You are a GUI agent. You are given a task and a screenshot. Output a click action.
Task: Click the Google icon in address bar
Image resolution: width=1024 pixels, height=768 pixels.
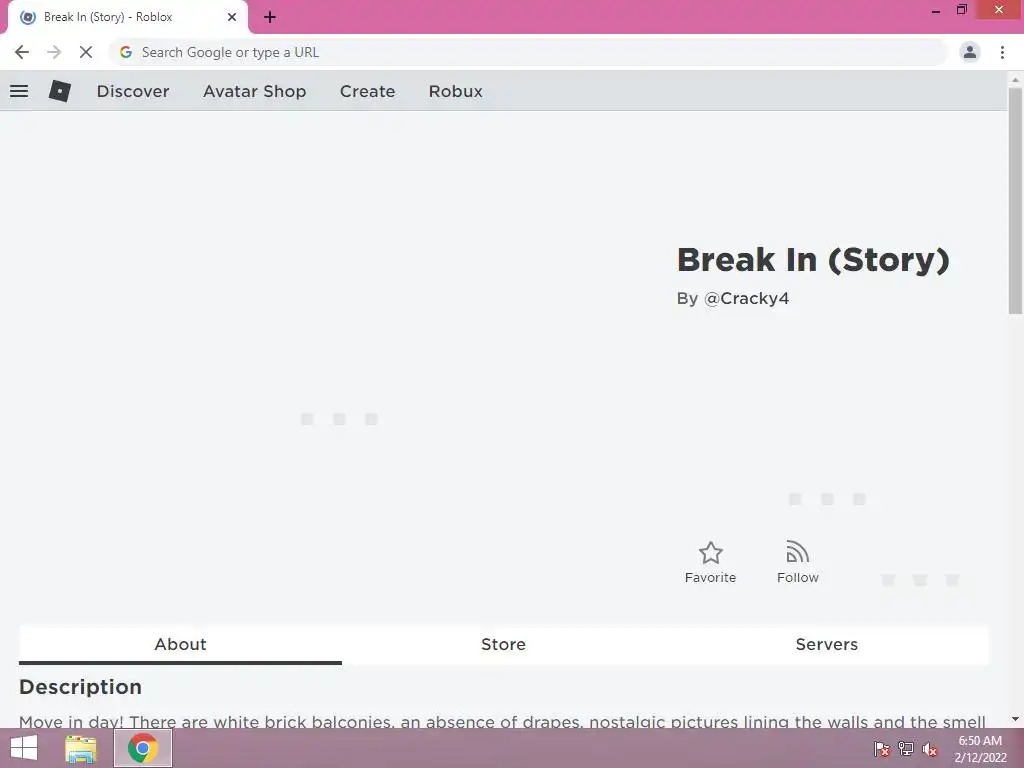pyautogui.click(x=126, y=52)
